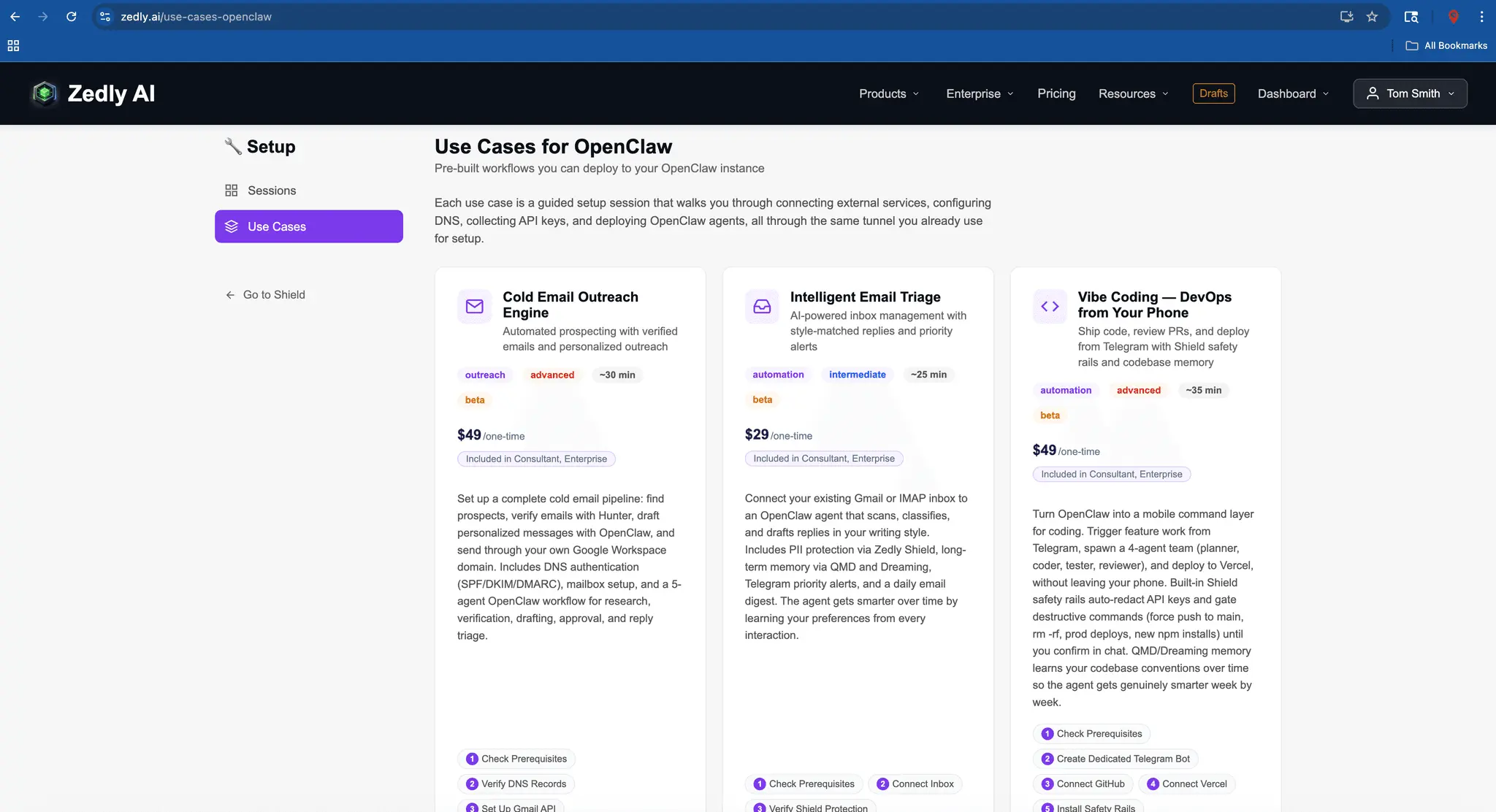Select Use Cases in the Setup sidebar
This screenshot has width=1496, height=812.
coord(309,226)
